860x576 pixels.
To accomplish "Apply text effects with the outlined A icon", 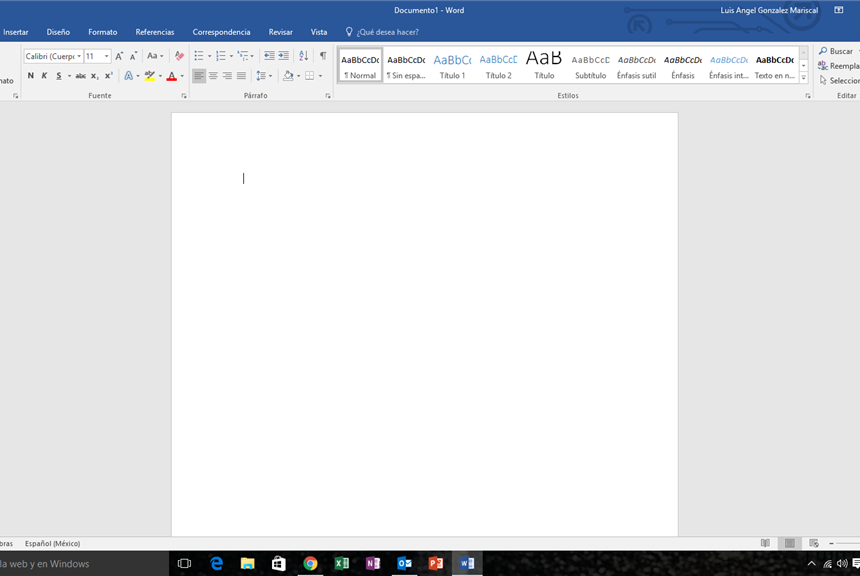I will coord(128,76).
